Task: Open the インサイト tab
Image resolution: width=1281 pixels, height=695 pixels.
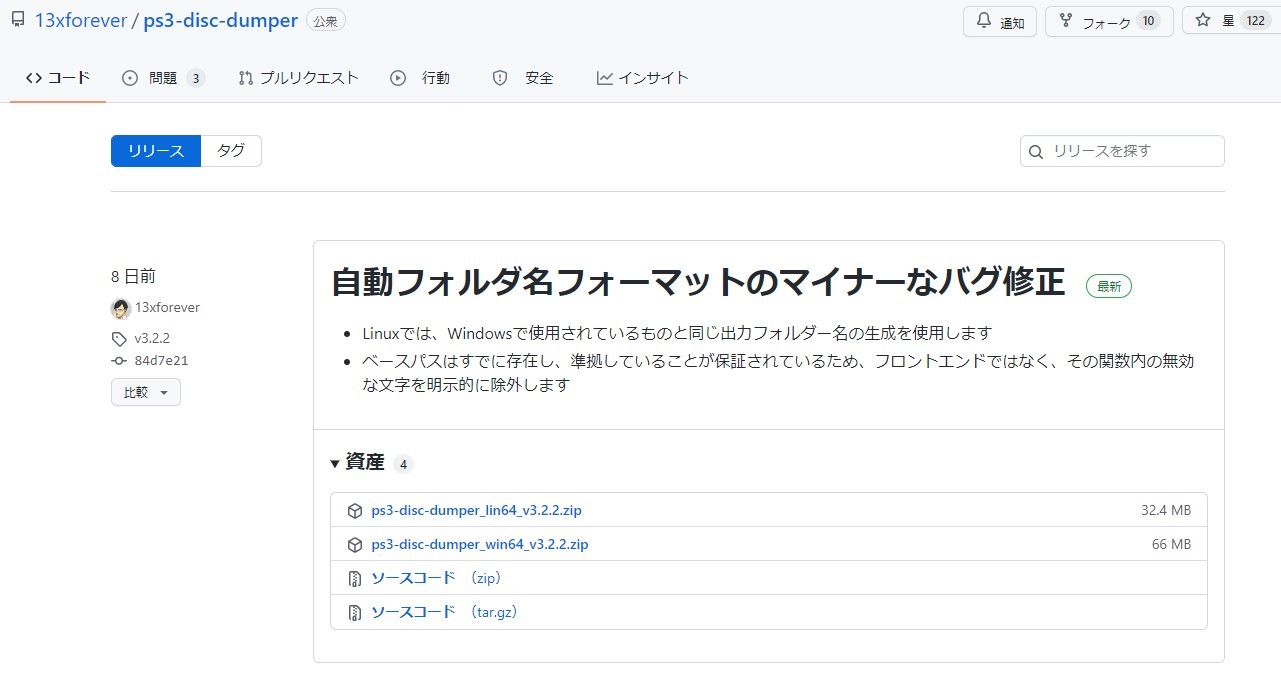Action: pos(642,78)
